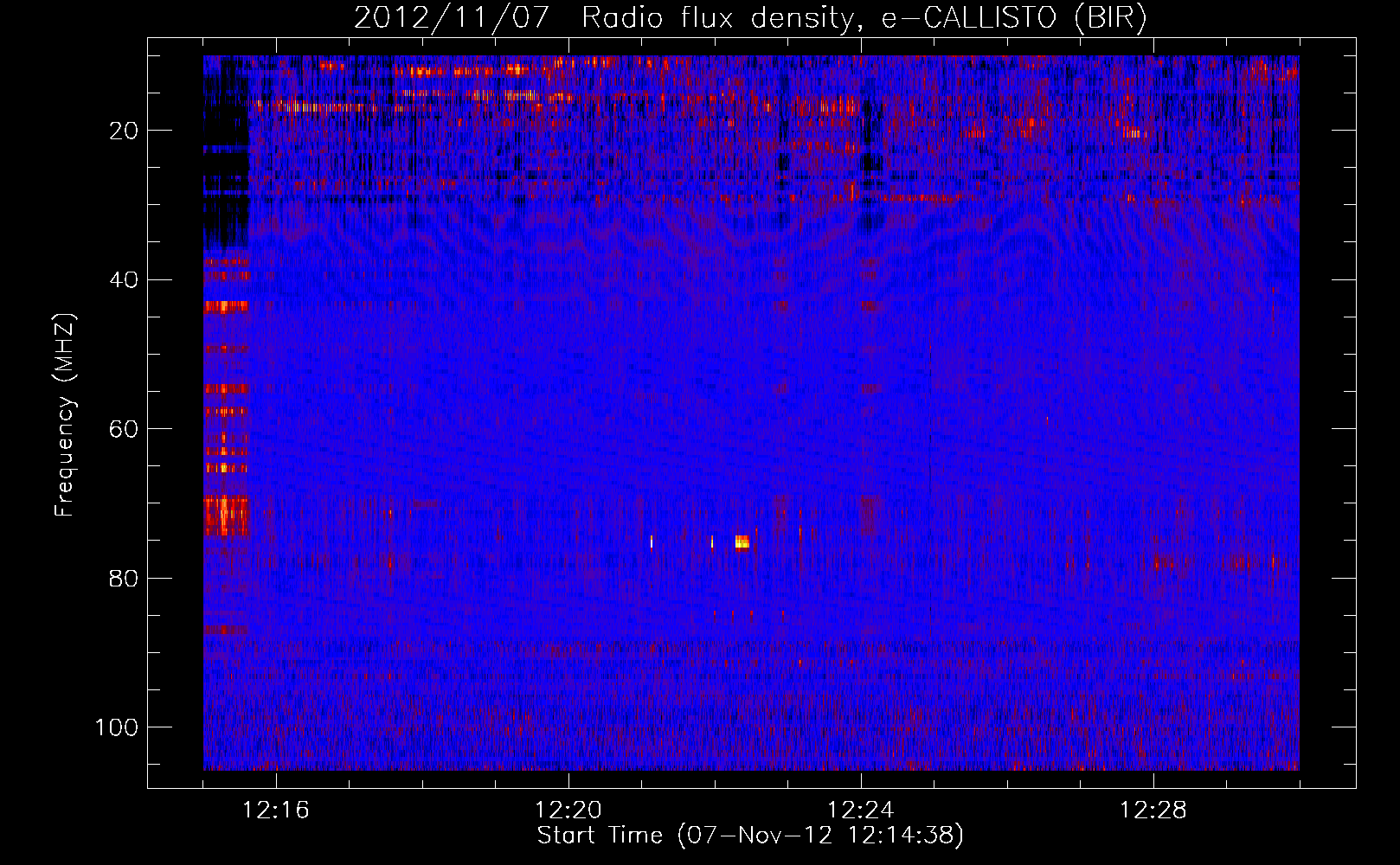Click the 12:20 time tick label

[x=568, y=811]
